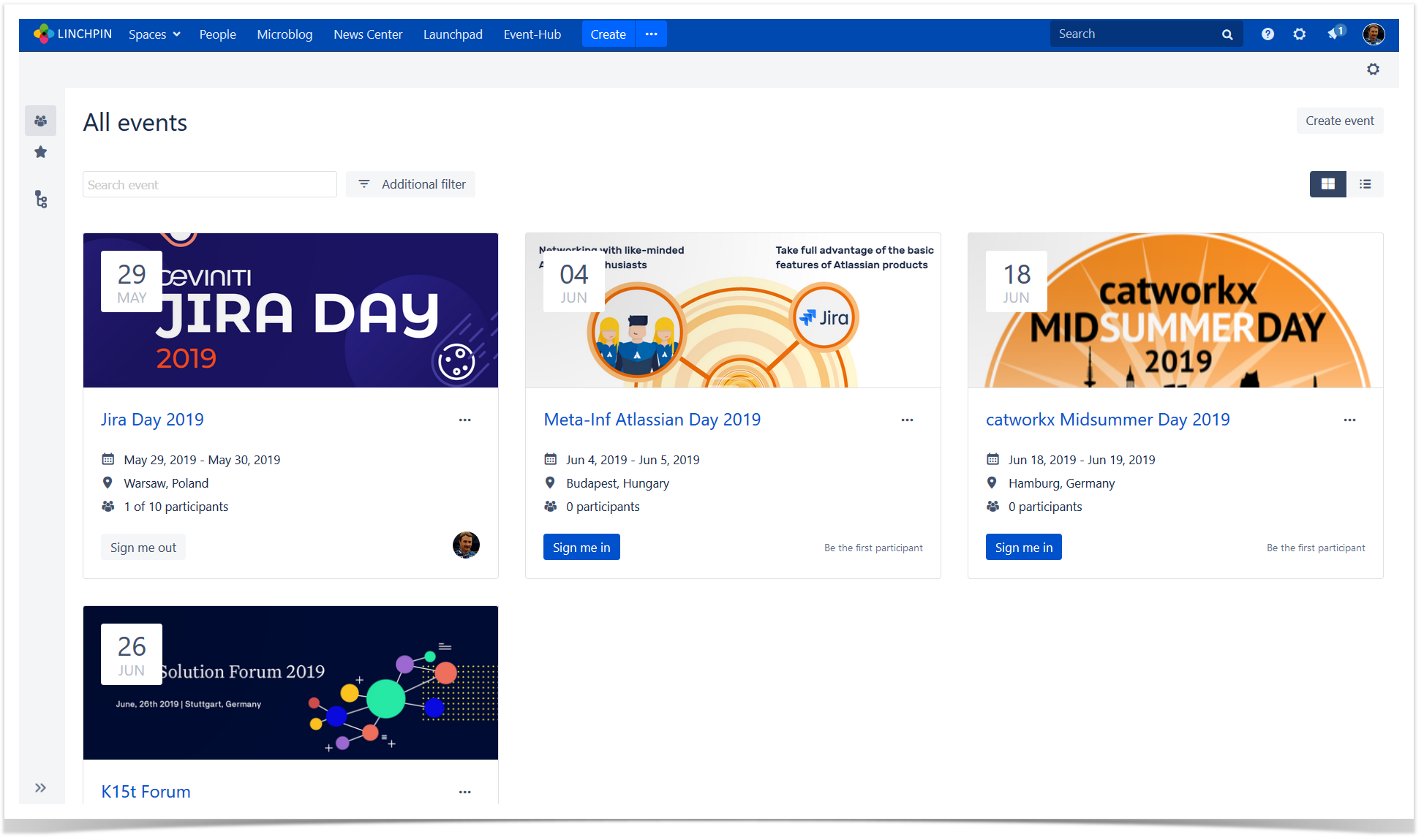This screenshot has width=1424, height=840.
Task: Click the 'May 29, 2019 - May 30, 2019' date
Action: coord(202,460)
